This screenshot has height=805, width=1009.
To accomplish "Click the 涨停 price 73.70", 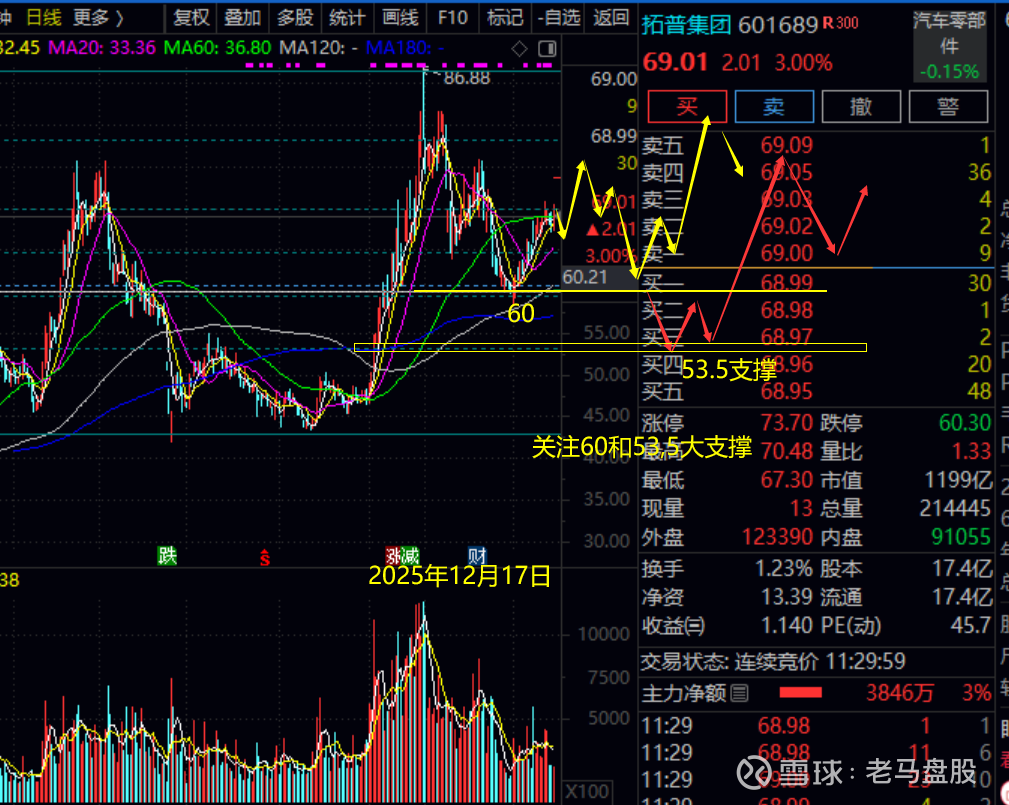I will (x=786, y=423).
